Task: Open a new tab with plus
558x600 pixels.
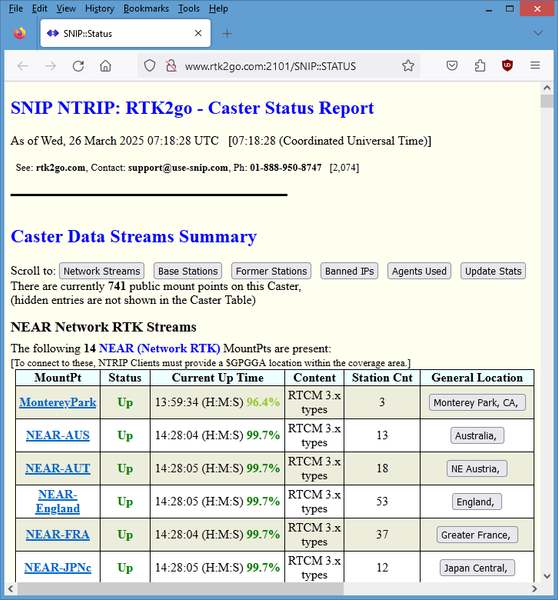Action: coord(227,34)
